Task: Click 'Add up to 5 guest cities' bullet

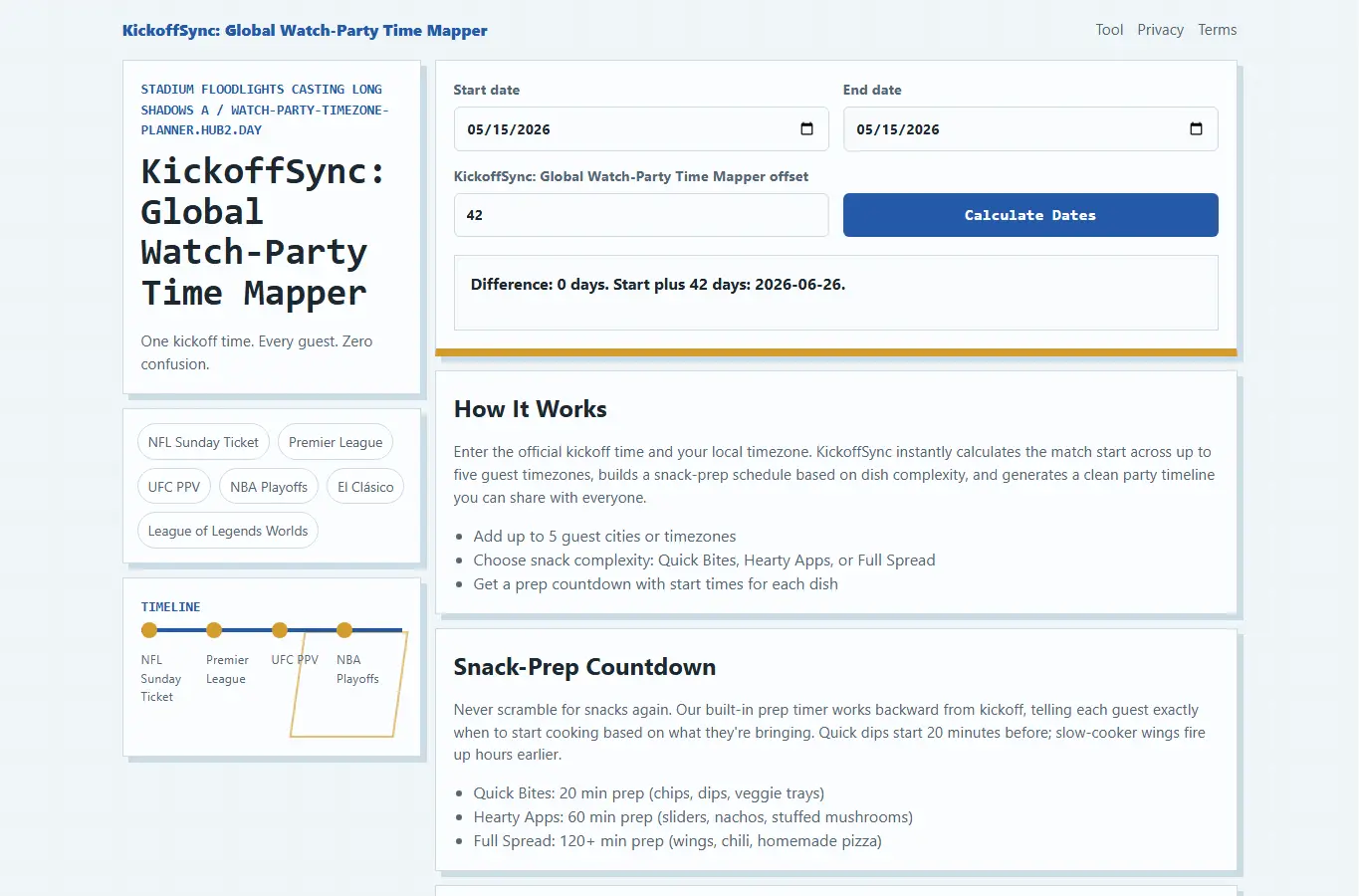Action: point(604,537)
